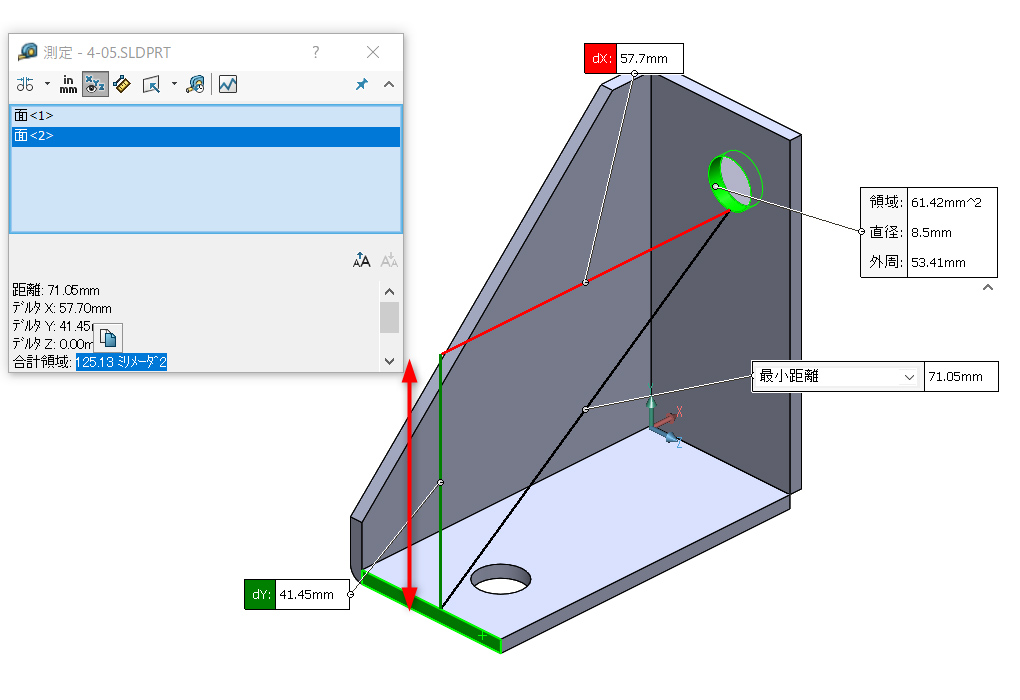The image size is (1020, 700).
Task: Click the Create Sensor graph icon
Action: (228, 85)
